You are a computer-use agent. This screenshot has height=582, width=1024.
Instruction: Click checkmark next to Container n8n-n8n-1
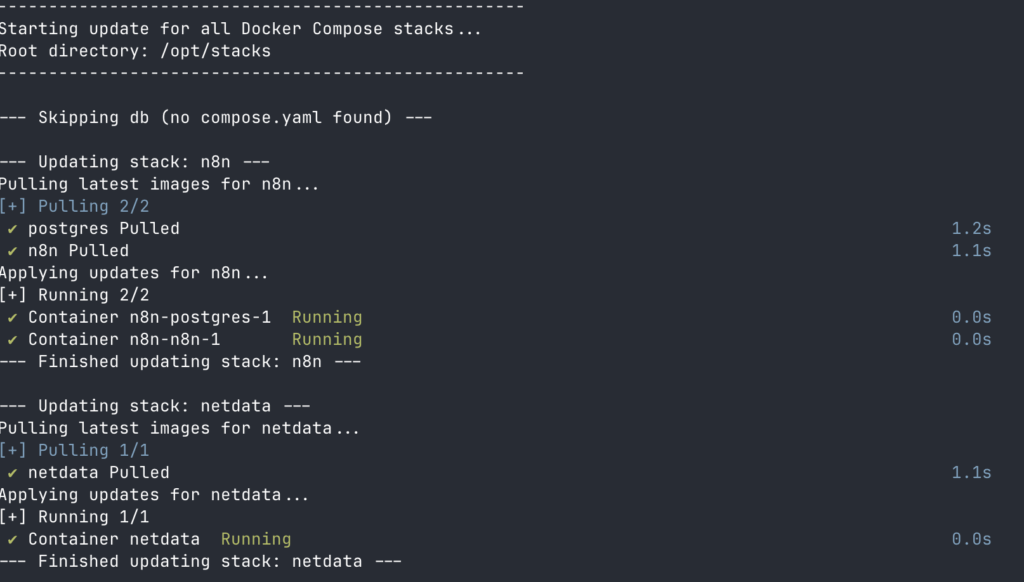[12, 340]
